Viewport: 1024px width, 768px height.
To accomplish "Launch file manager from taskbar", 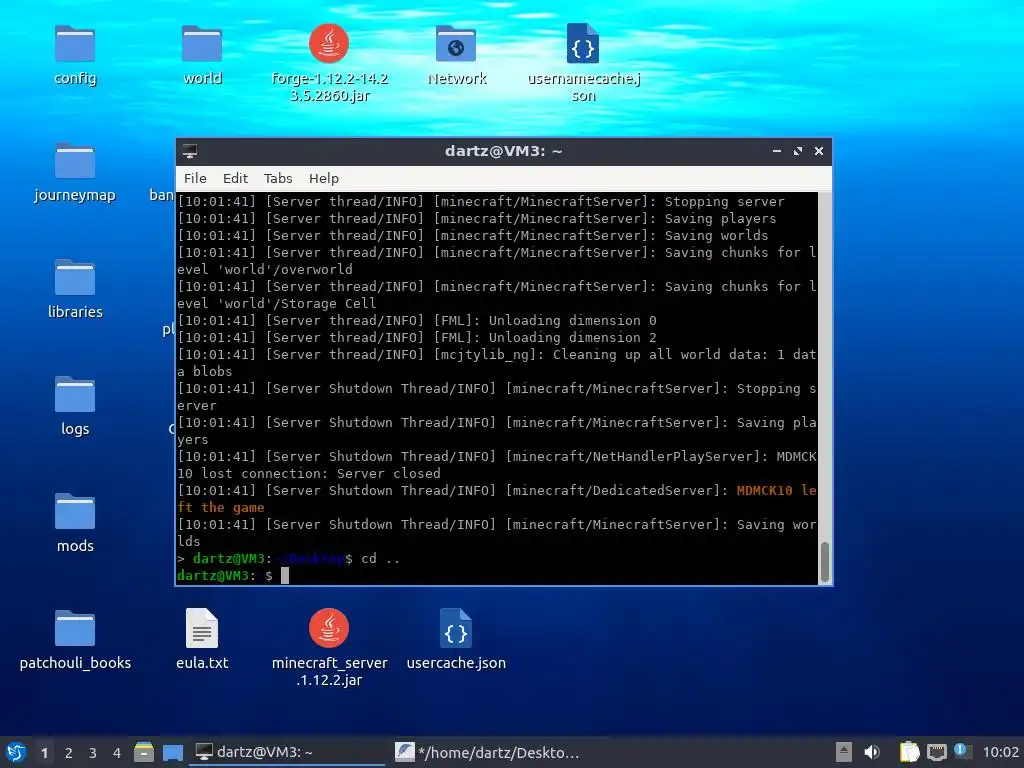I will pyautogui.click(x=144, y=752).
